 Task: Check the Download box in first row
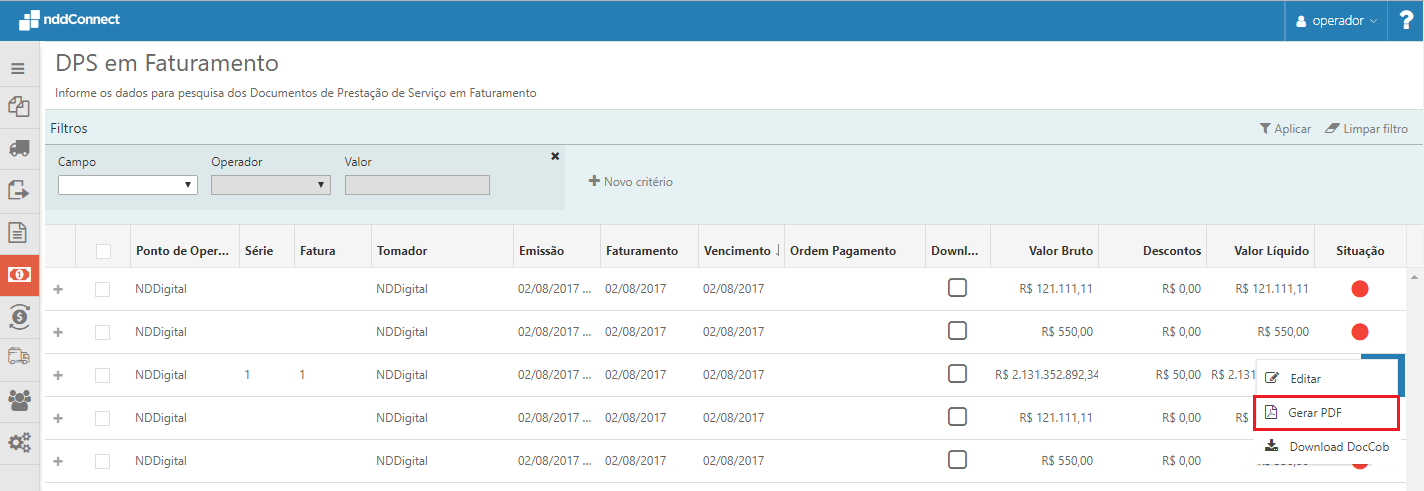pos(957,288)
